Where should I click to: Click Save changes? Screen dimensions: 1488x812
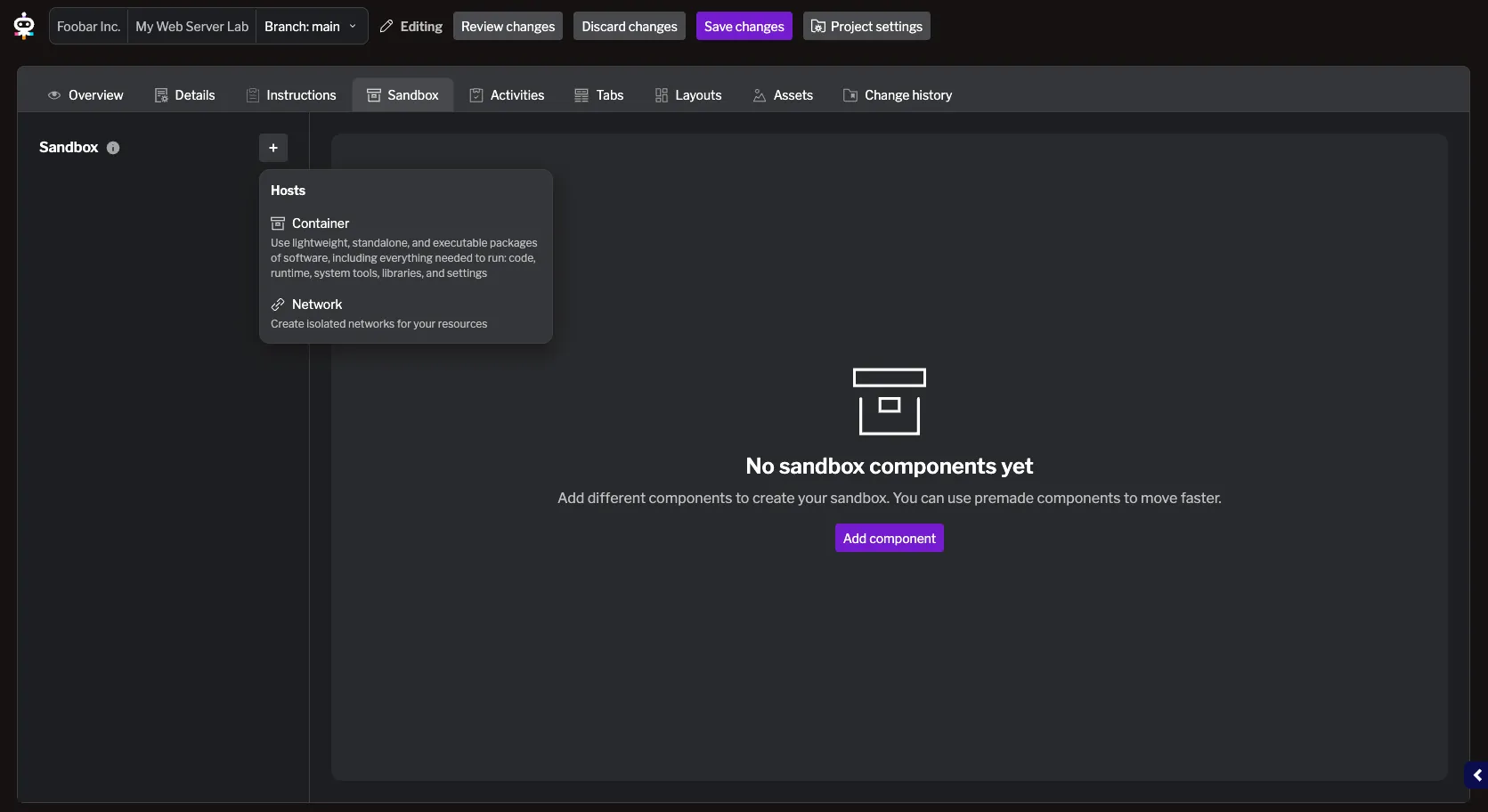[x=744, y=26]
